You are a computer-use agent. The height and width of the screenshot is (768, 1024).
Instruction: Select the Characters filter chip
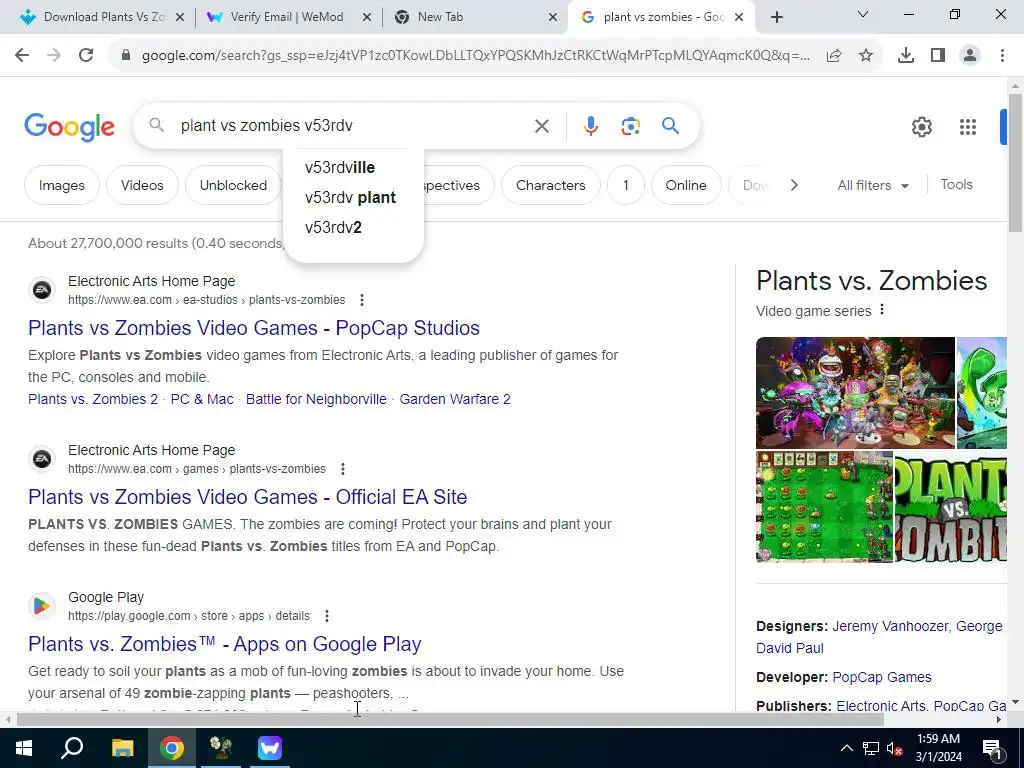[x=551, y=185]
